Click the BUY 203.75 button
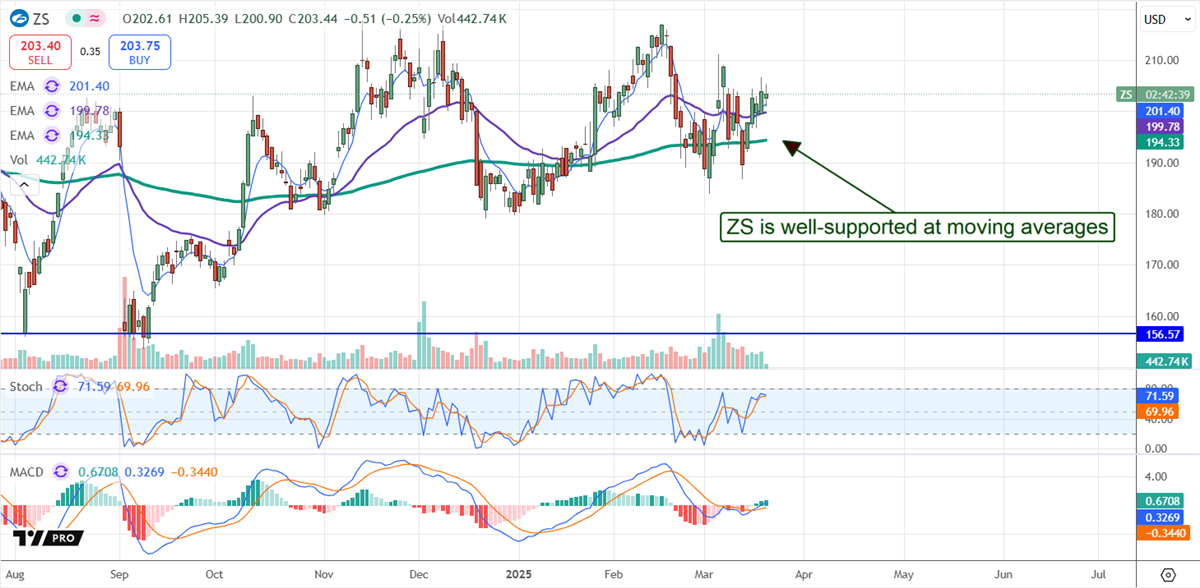This screenshot has width=1200, height=588. pos(139,51)
